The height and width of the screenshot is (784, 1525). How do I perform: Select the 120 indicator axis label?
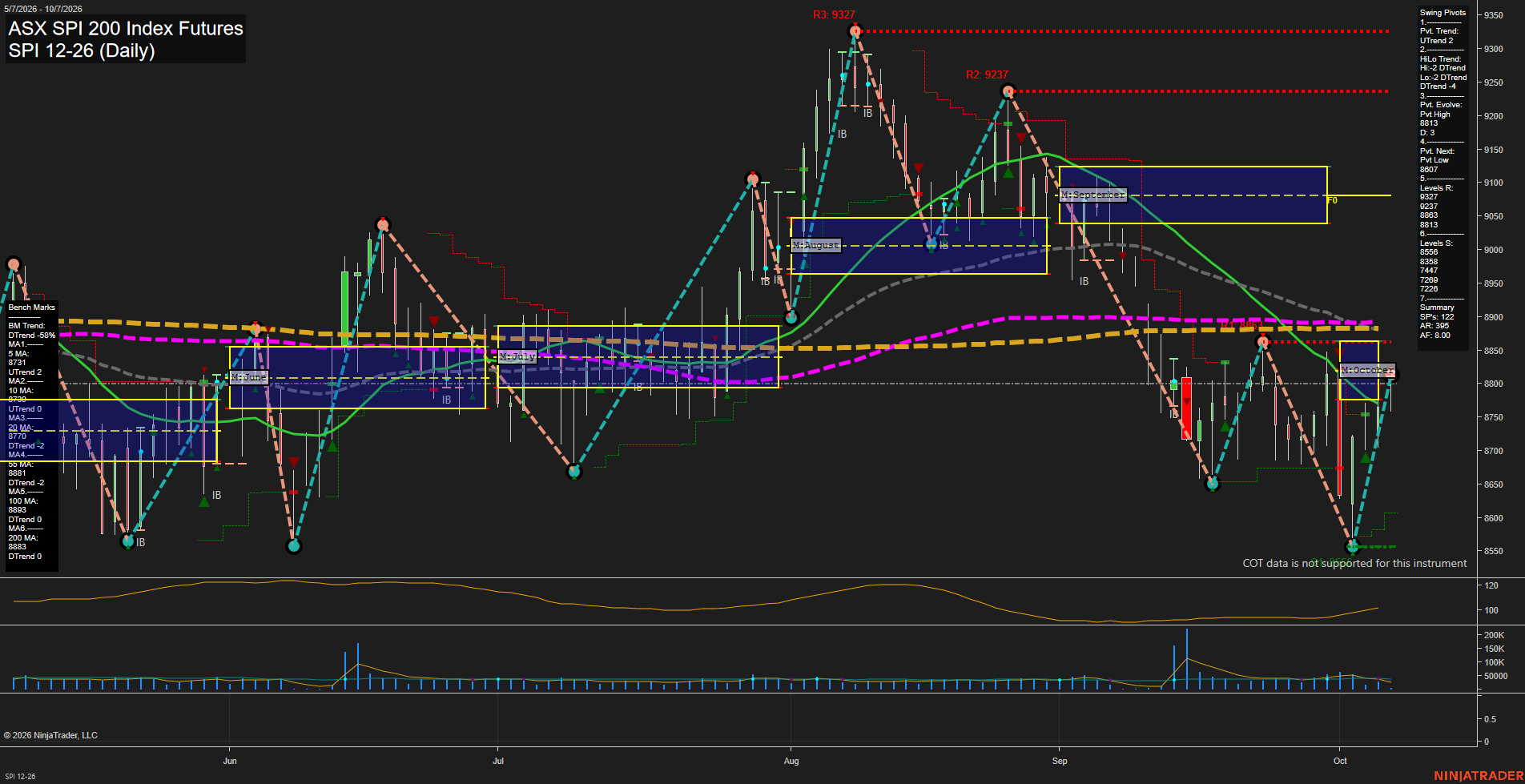1491,585
